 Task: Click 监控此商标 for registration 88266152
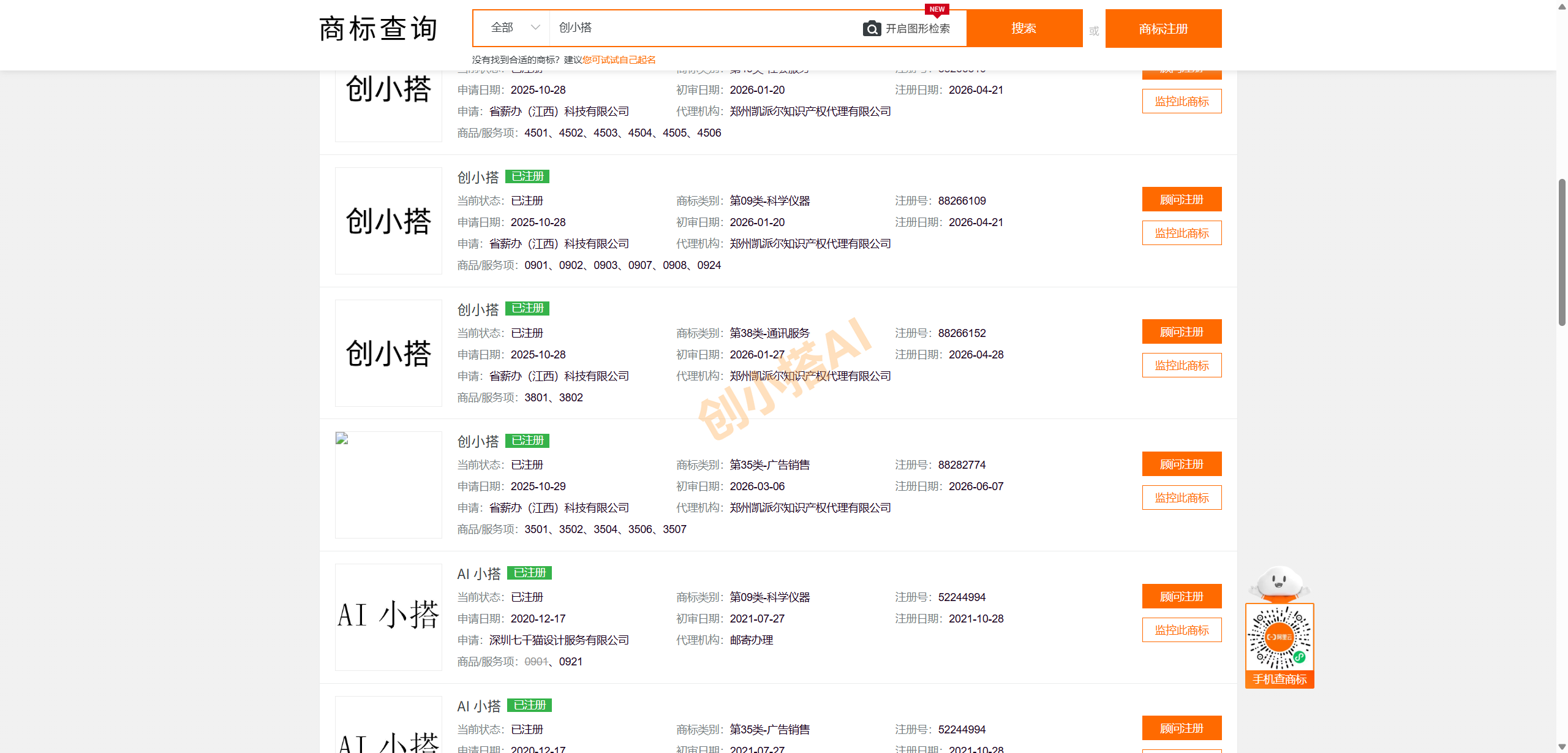pyautogui.click(x=1182, y=365)
